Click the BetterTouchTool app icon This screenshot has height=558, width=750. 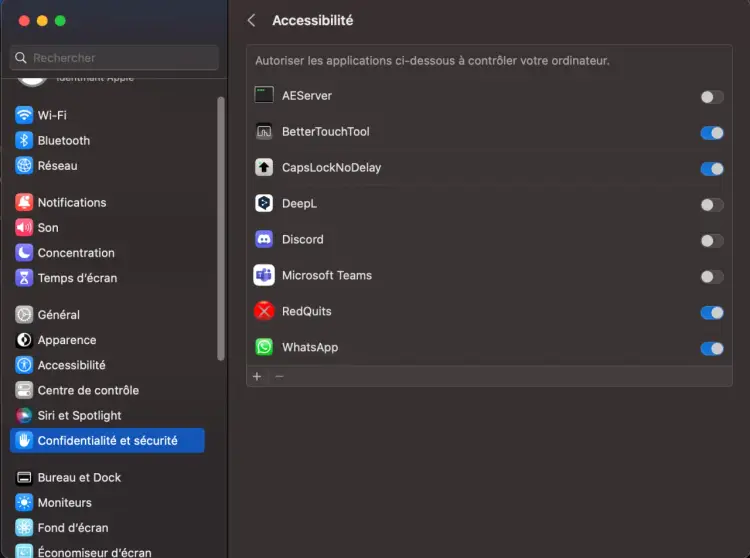click(264, 131)
